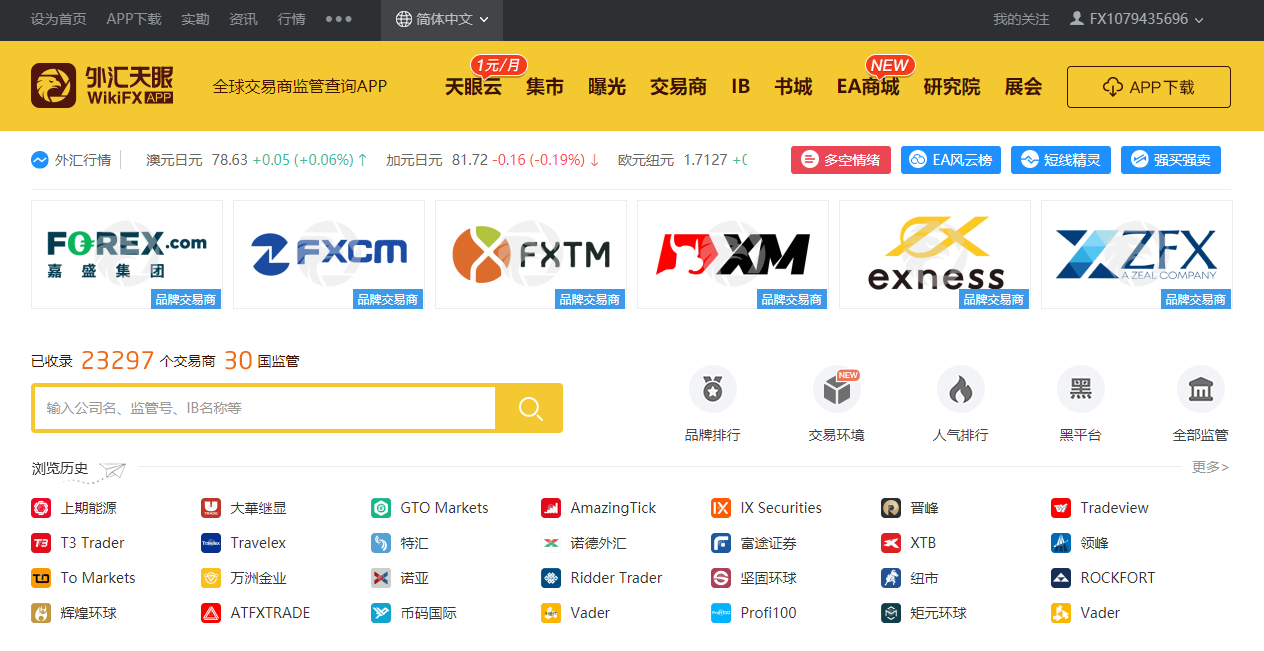
Task: Open the EA风云榜 button
Action: pyautogui.click(x=951, y=160)
